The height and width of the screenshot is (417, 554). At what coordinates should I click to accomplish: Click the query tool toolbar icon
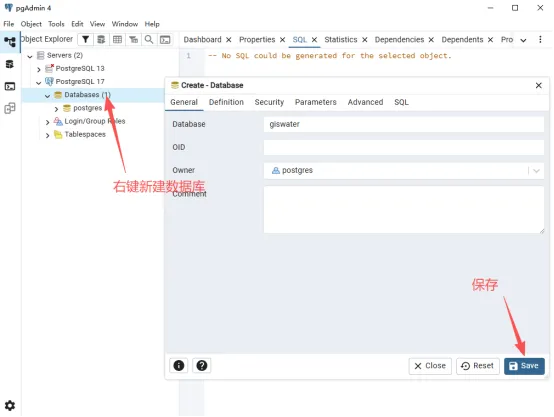click(x=101, y=40)
